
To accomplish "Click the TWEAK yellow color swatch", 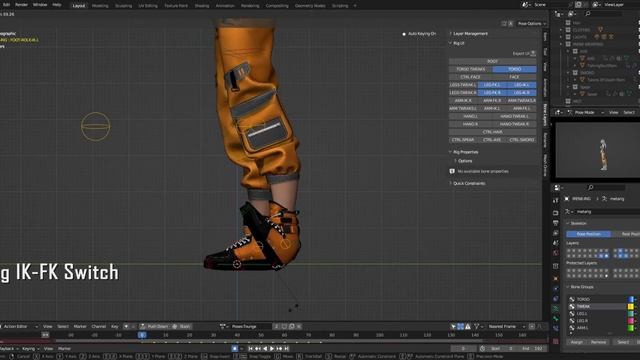I will point(631,307).
